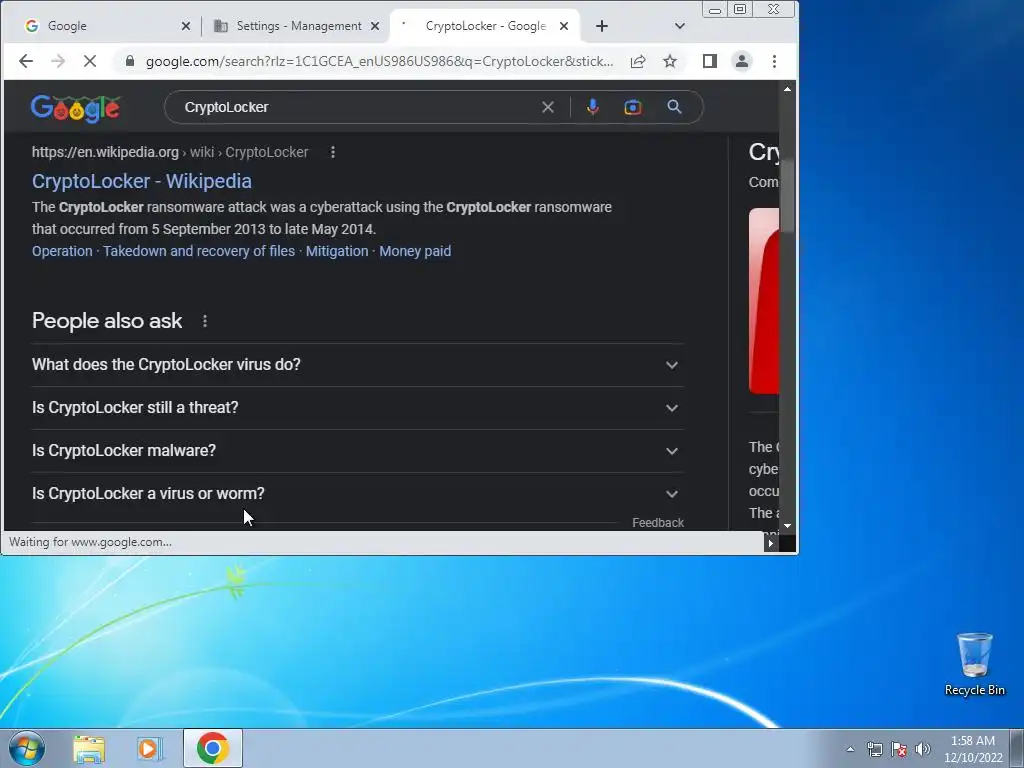Open the tab search dropdown
1024x768 pixels.
pos(679,26)
